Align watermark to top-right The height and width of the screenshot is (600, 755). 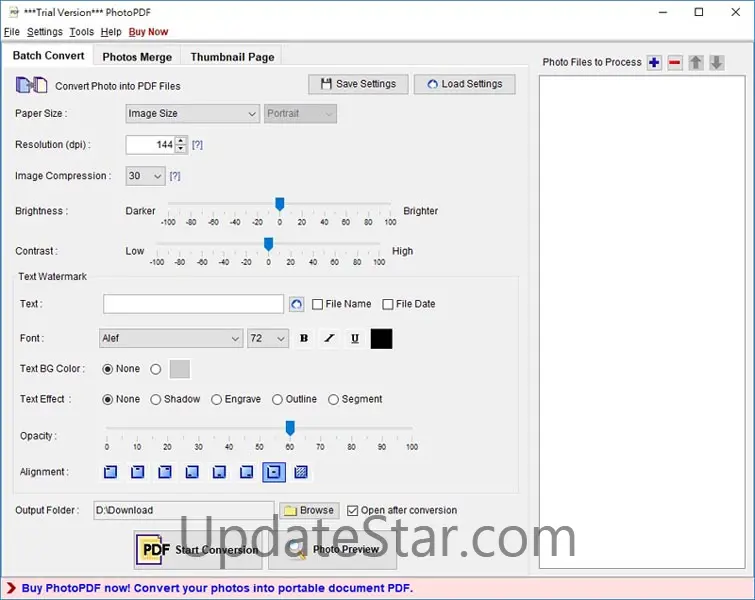pos(165,472)
